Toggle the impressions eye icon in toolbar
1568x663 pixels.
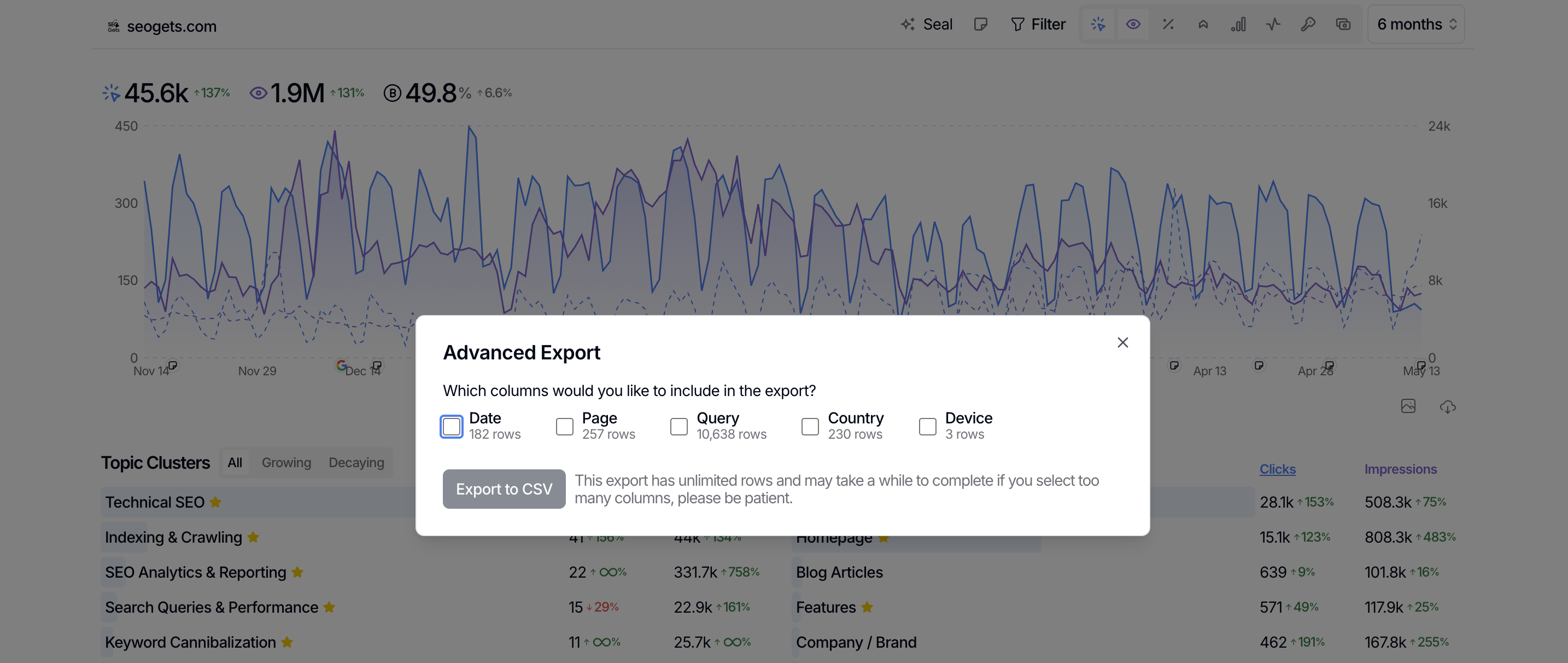[x=1133, y=25]
